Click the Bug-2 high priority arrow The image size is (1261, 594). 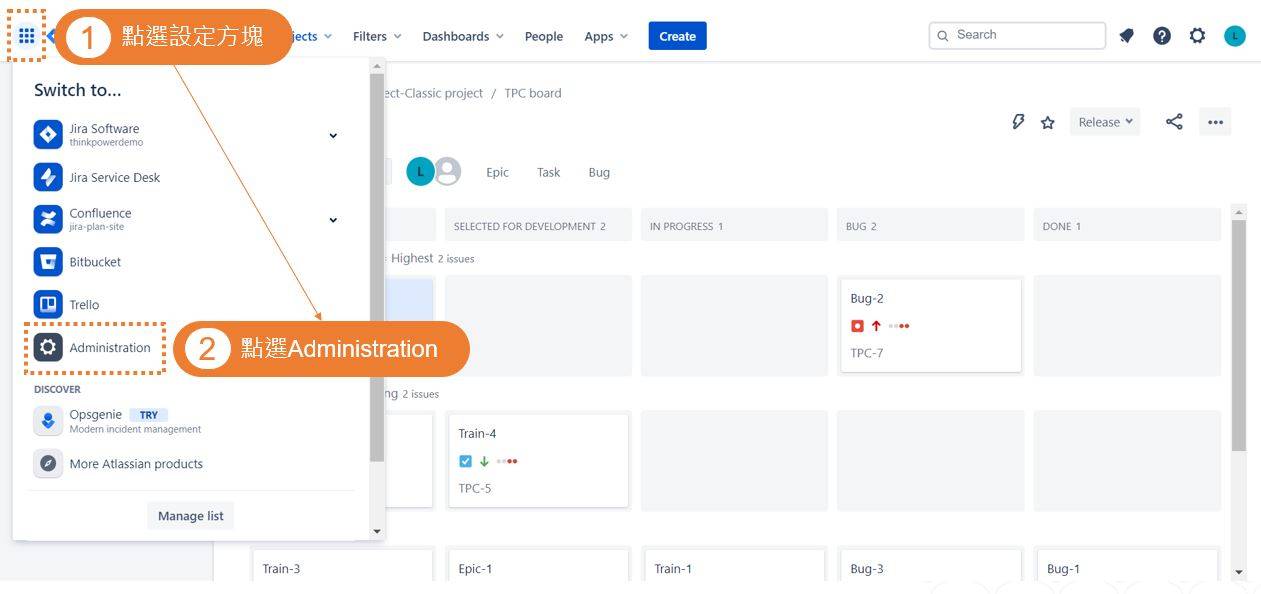click(x=876, y=326)
